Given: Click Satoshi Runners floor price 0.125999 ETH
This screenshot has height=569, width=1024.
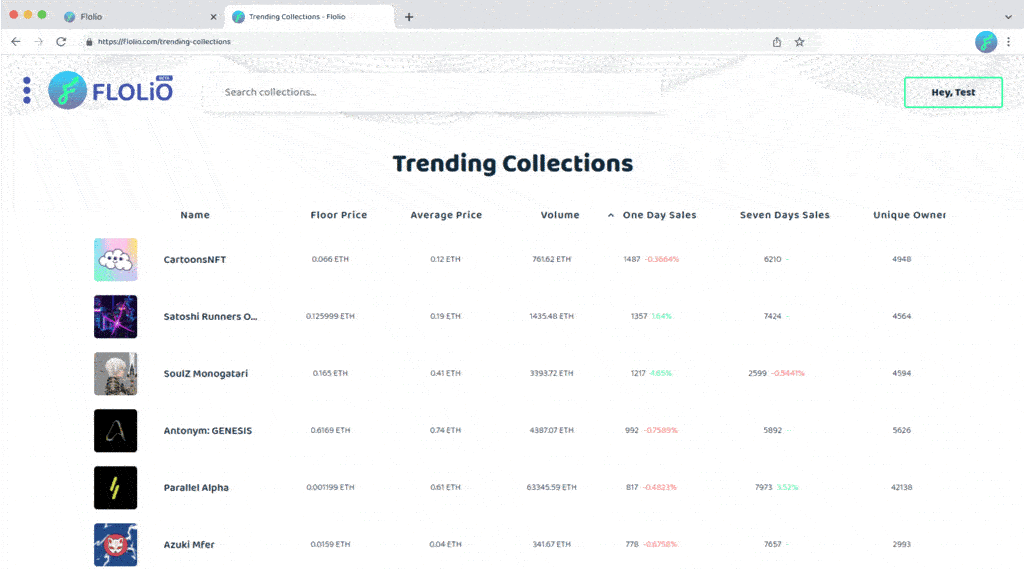Looking at the screenshot, I should [330, 316].
